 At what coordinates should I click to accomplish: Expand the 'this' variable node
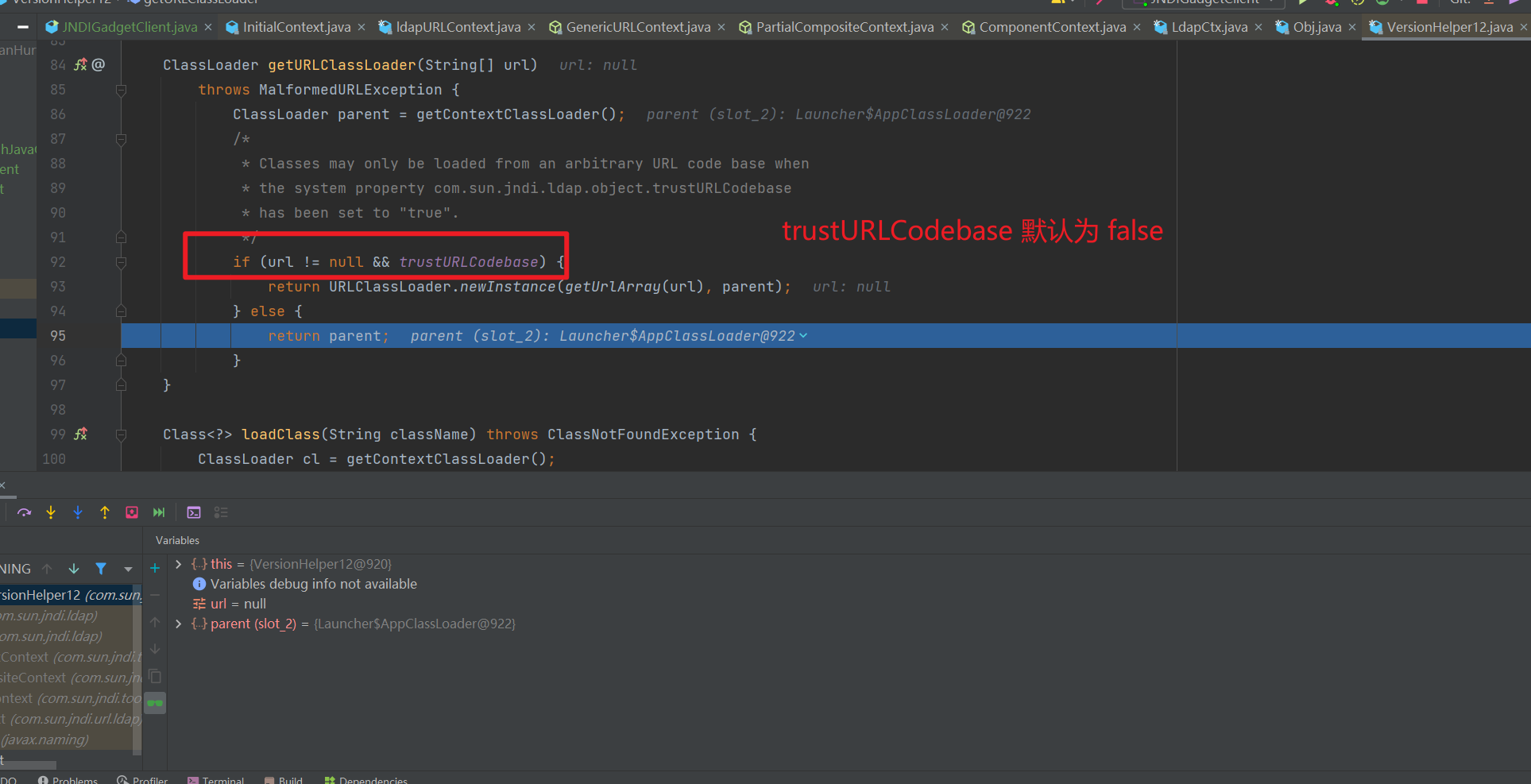tap(179, 564)
